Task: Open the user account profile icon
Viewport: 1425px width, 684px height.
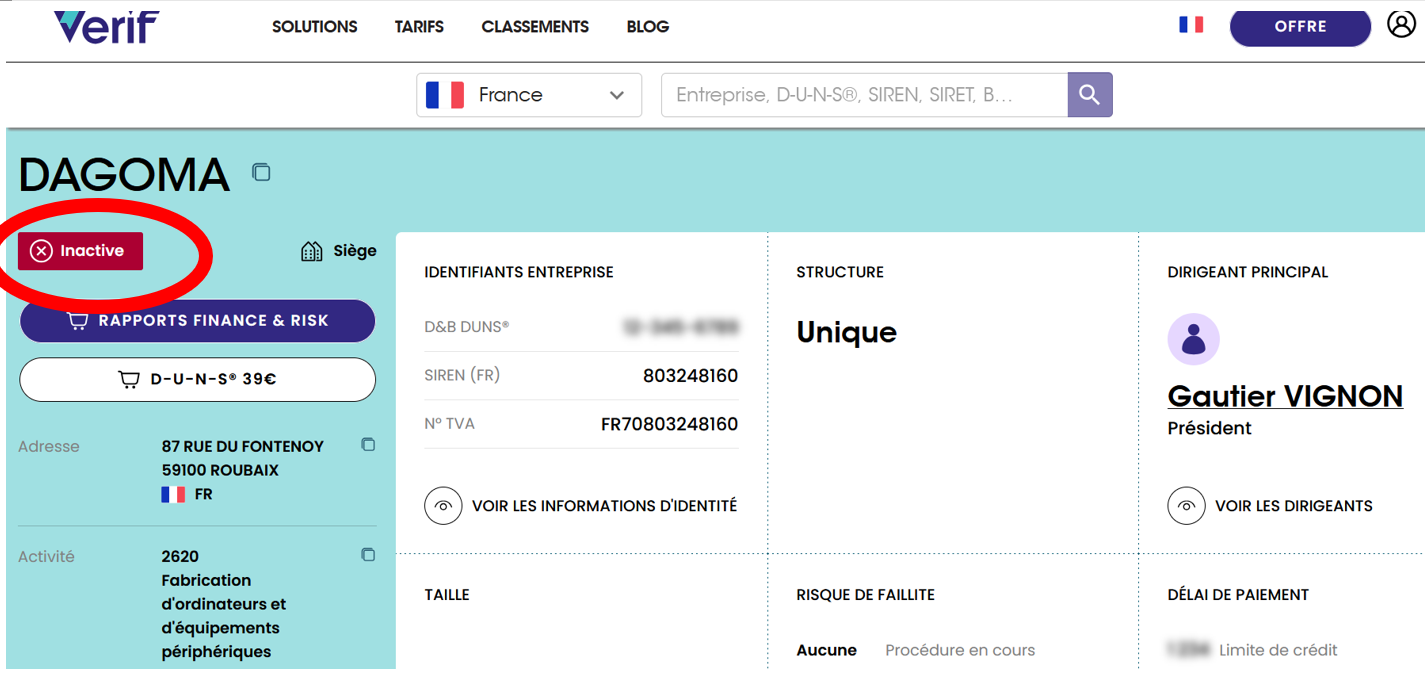Action: point(1401,24)
